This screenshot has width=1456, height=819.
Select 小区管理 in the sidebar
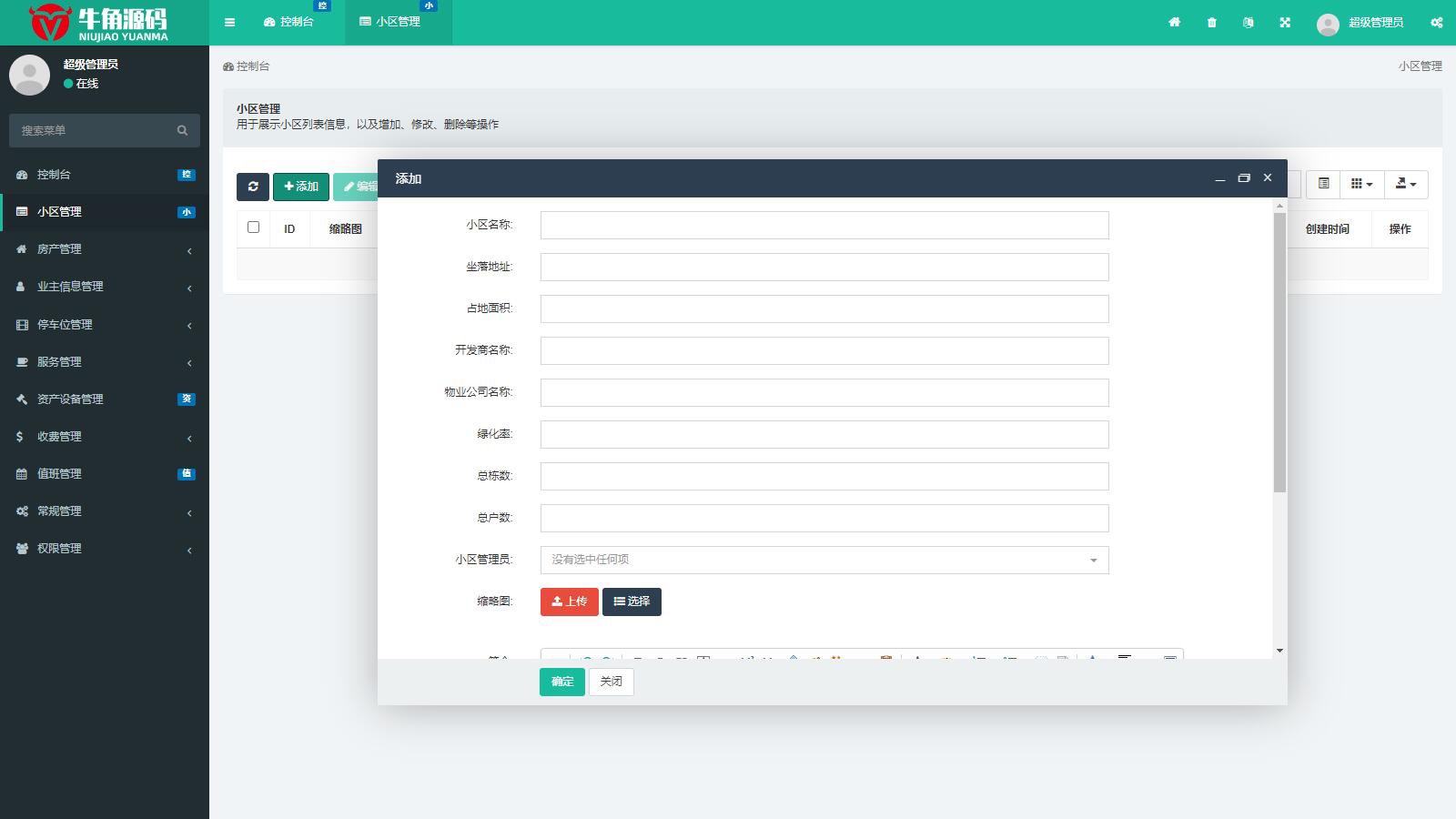click(105, 212)
